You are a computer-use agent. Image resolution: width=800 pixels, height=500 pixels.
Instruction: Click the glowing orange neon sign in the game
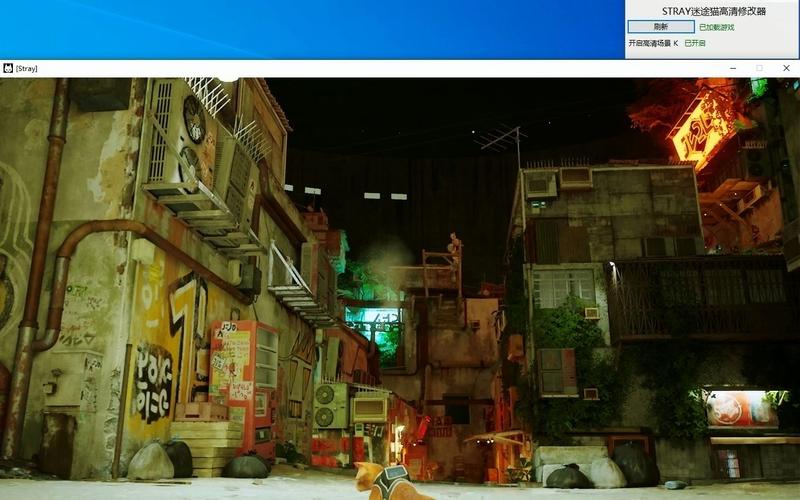(705, 128)
